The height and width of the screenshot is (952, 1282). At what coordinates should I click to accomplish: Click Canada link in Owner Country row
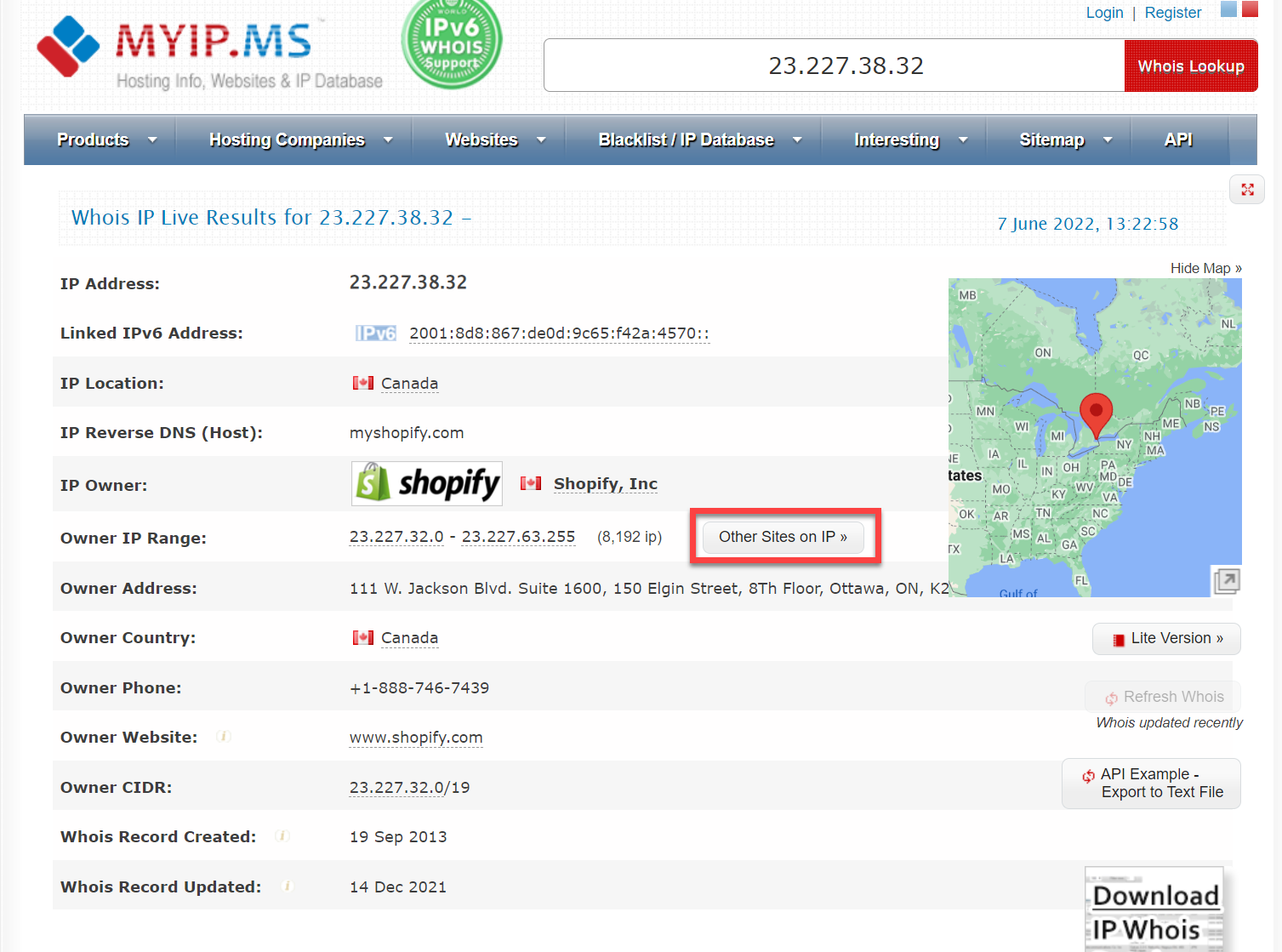(x=409, y=638)
